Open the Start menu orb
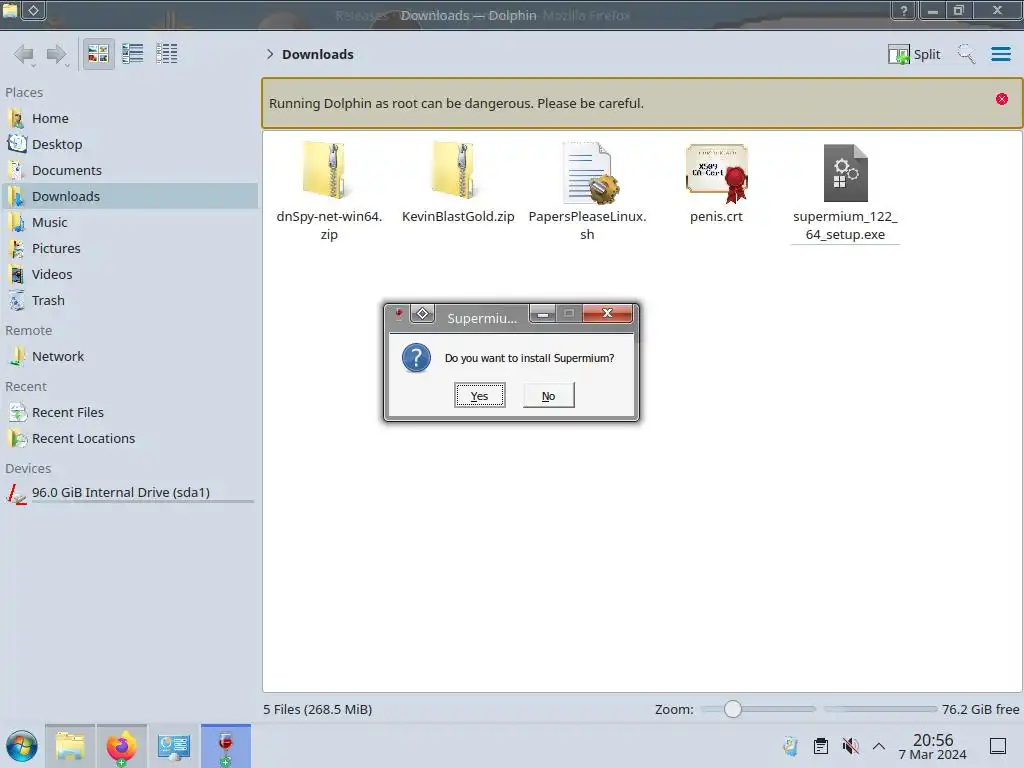Image resolution: width=1024 pixels, height=768 pixels. coord(22,746)
